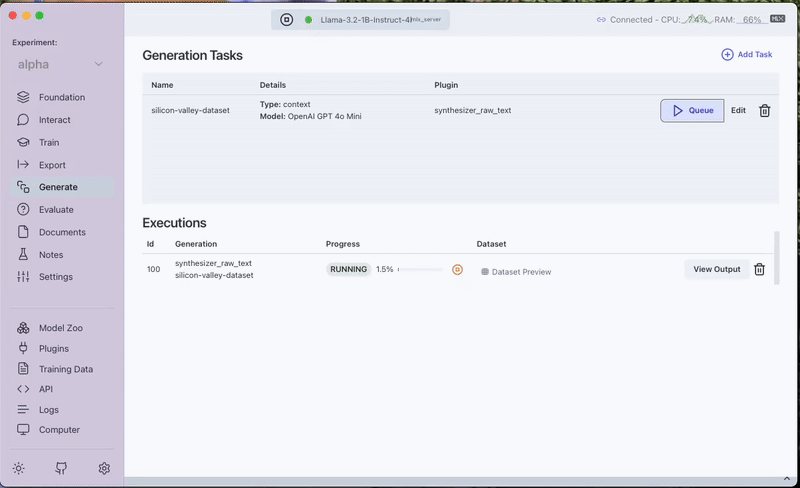
Task: Stop the running Llama model server
Action: (287, 19)
